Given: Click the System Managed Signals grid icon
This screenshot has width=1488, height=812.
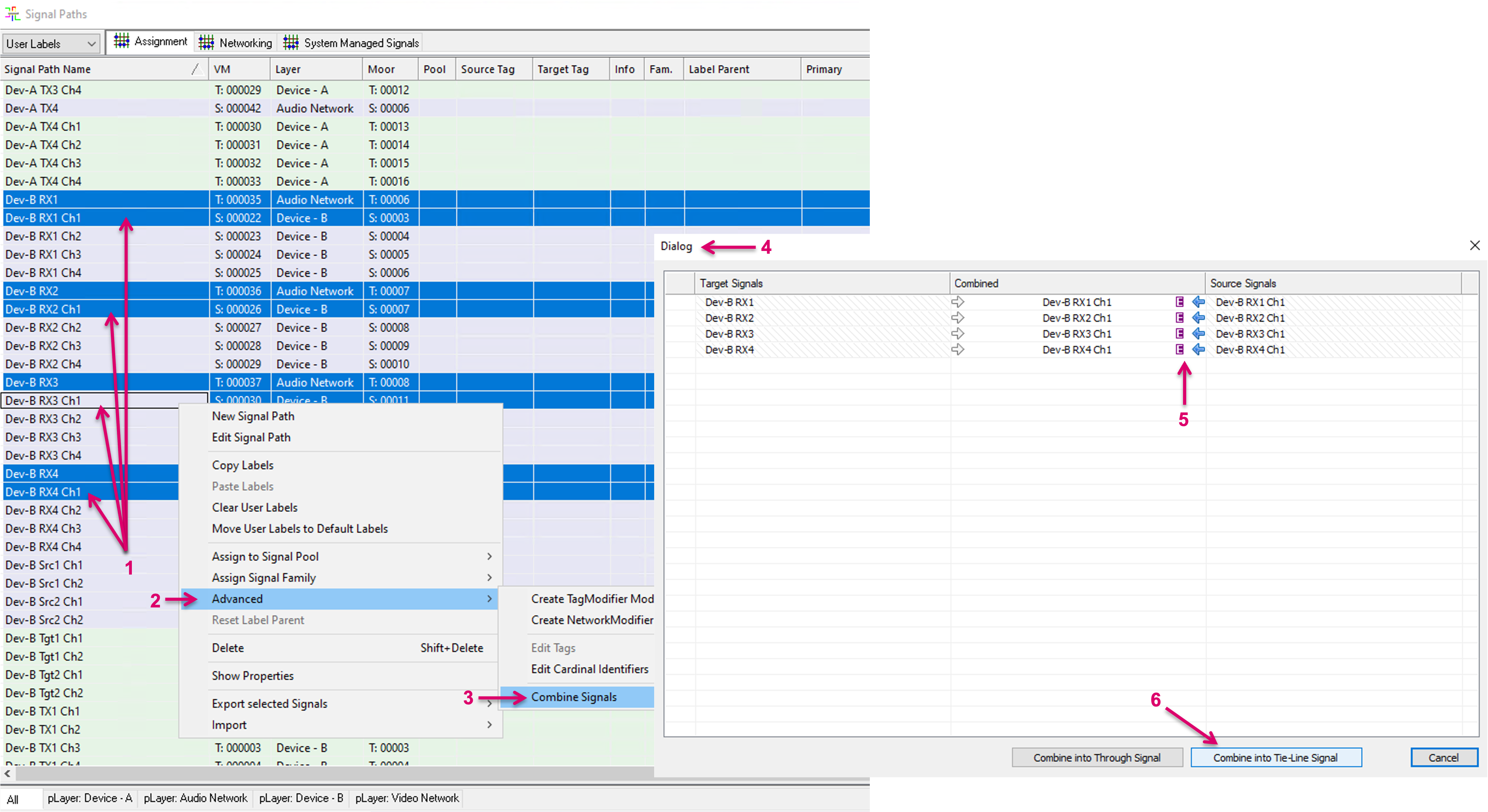Looking at the screenshot, I should pyautogui.click(x=290, y=42).
